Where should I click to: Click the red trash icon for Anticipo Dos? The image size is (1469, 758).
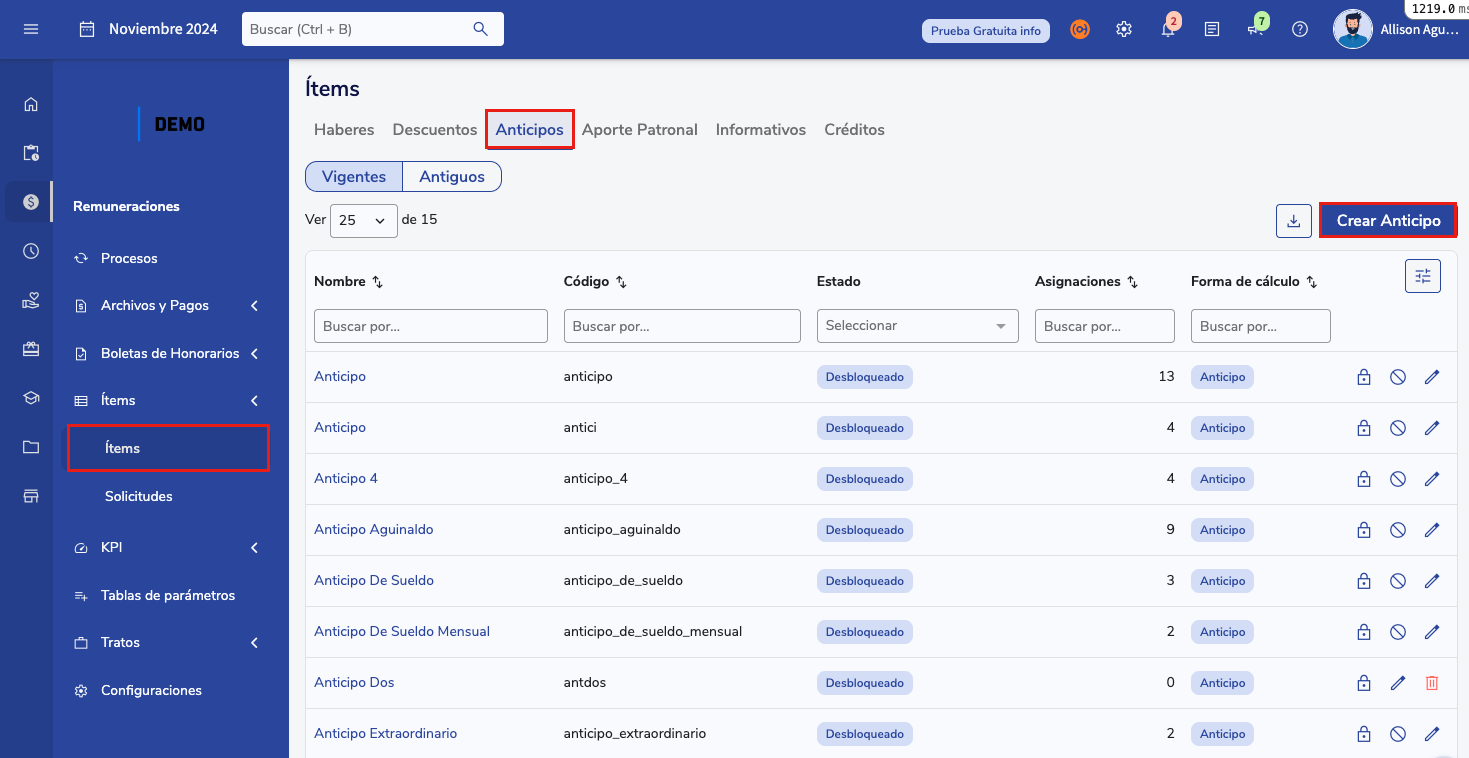click(1431, 683)
